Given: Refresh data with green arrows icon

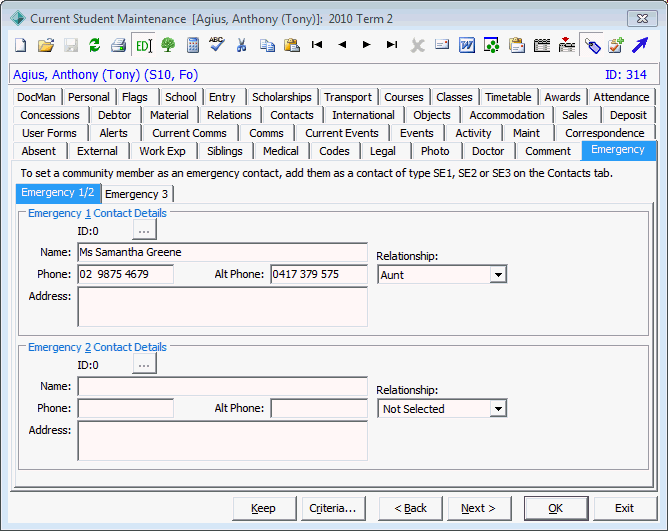Looking at the screenshot, I should 94,45.
